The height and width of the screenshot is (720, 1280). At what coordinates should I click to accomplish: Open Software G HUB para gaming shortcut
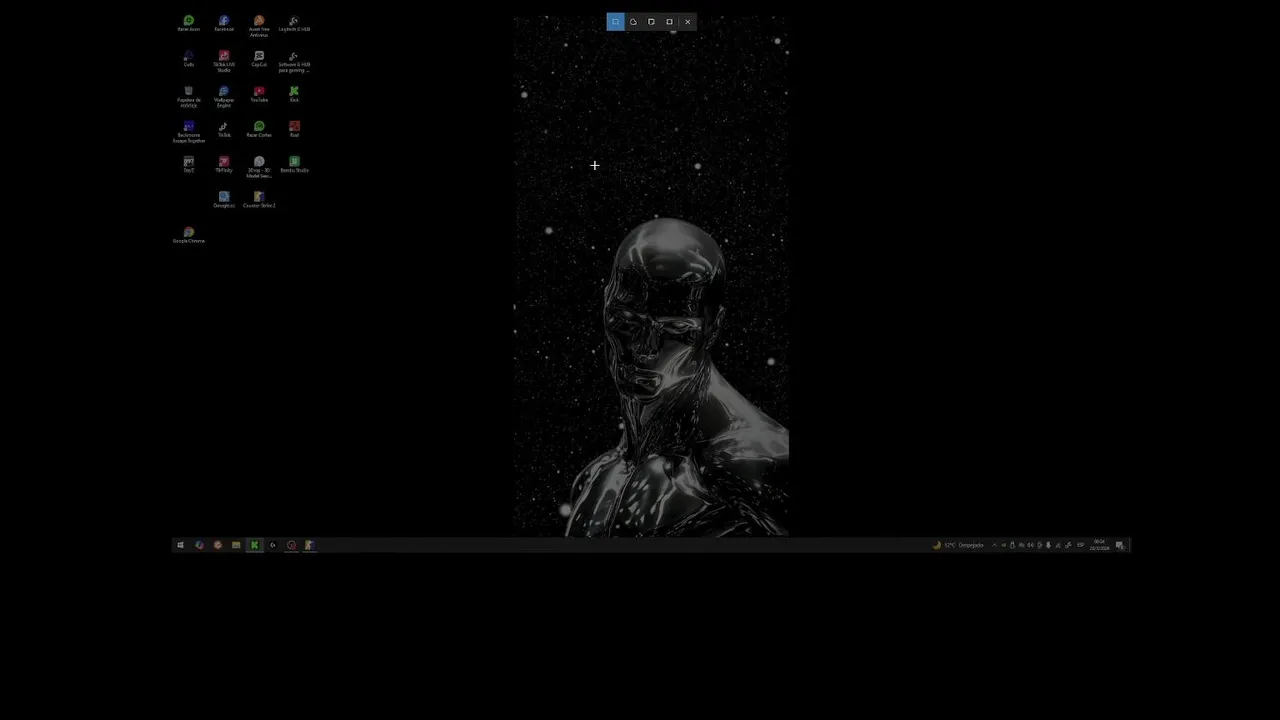pos(294,61)
